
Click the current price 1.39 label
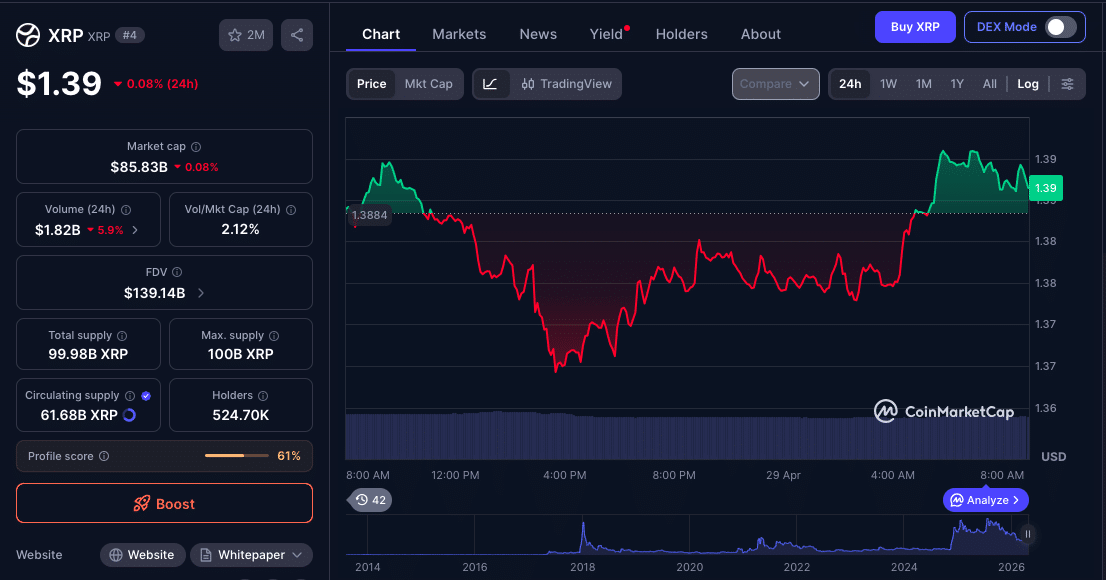[x=1045, y=188]
